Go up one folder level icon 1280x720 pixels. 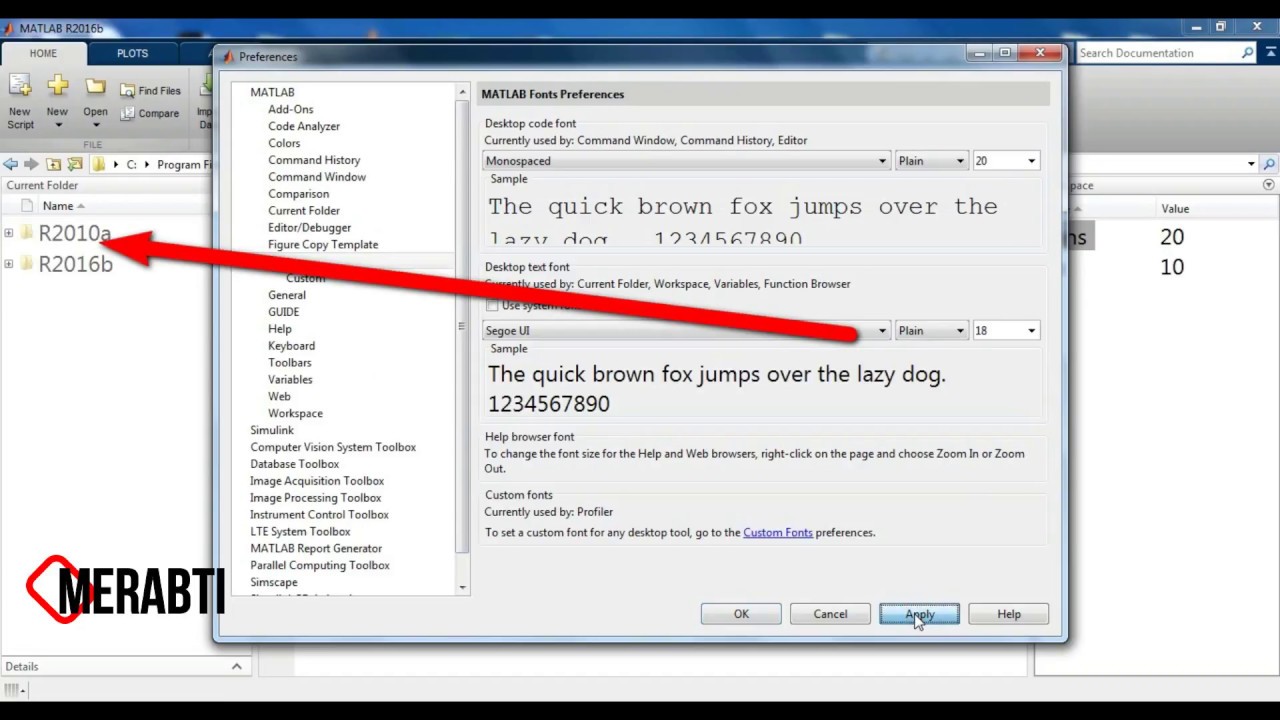pos(53,164)
